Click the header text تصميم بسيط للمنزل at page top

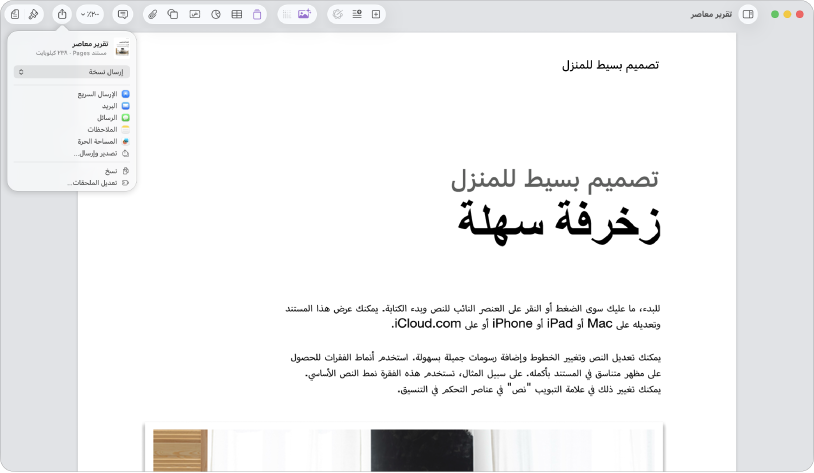(x=610, y=65)
